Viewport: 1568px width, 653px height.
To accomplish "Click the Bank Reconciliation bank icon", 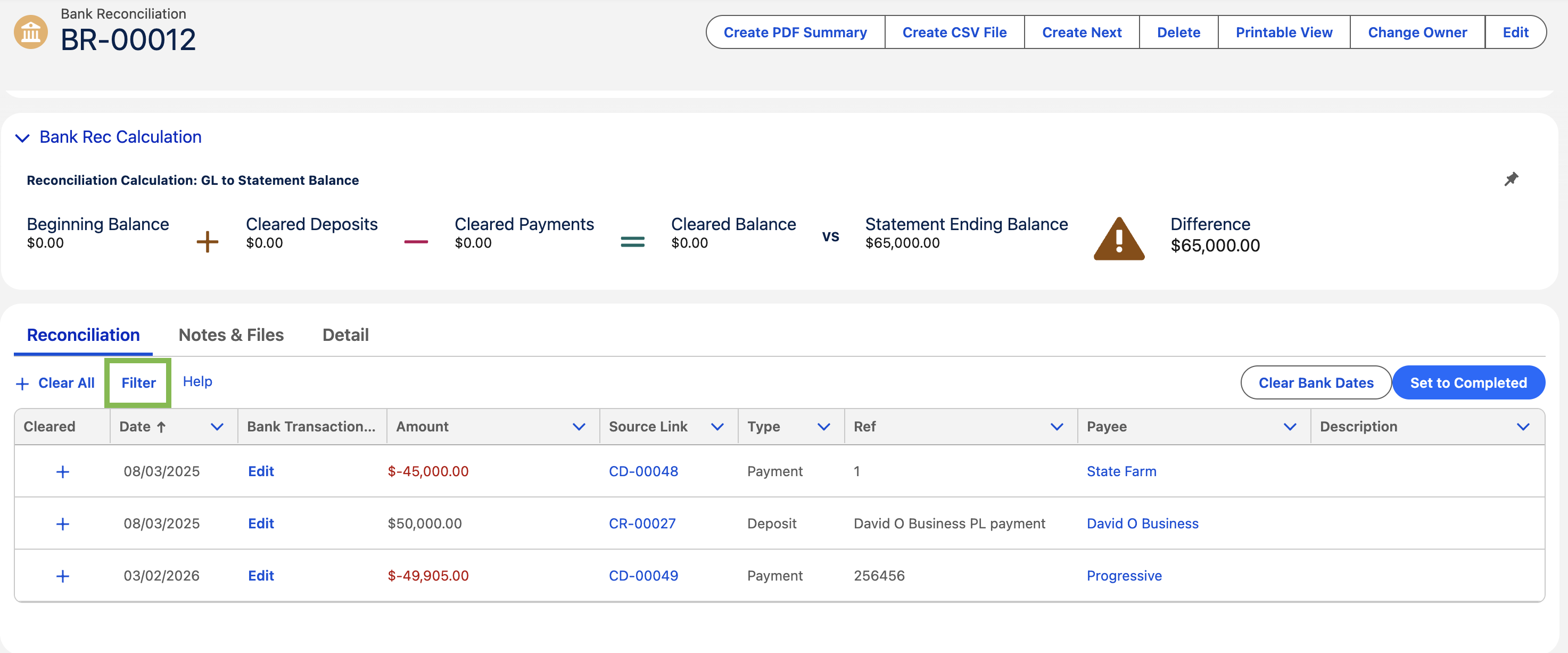I will [x=30, y=32].
